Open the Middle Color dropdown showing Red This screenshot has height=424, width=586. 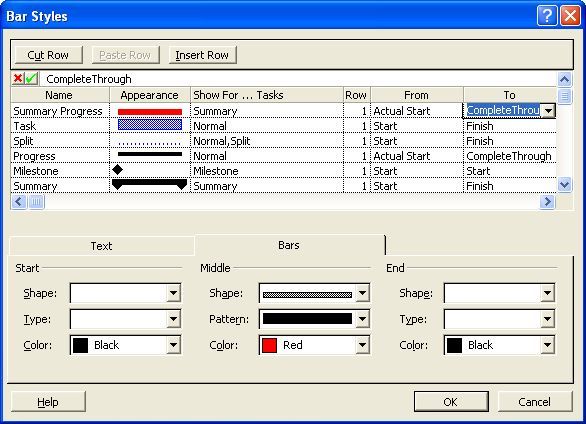(x=362, y=345)
